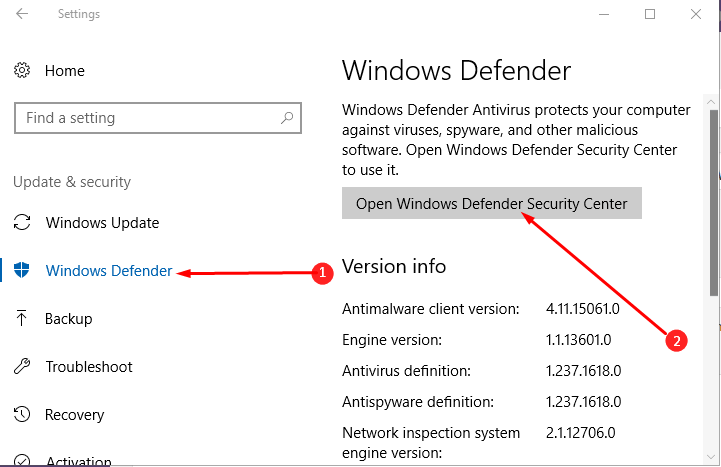Click the Update & security section label

click(72, 182)
